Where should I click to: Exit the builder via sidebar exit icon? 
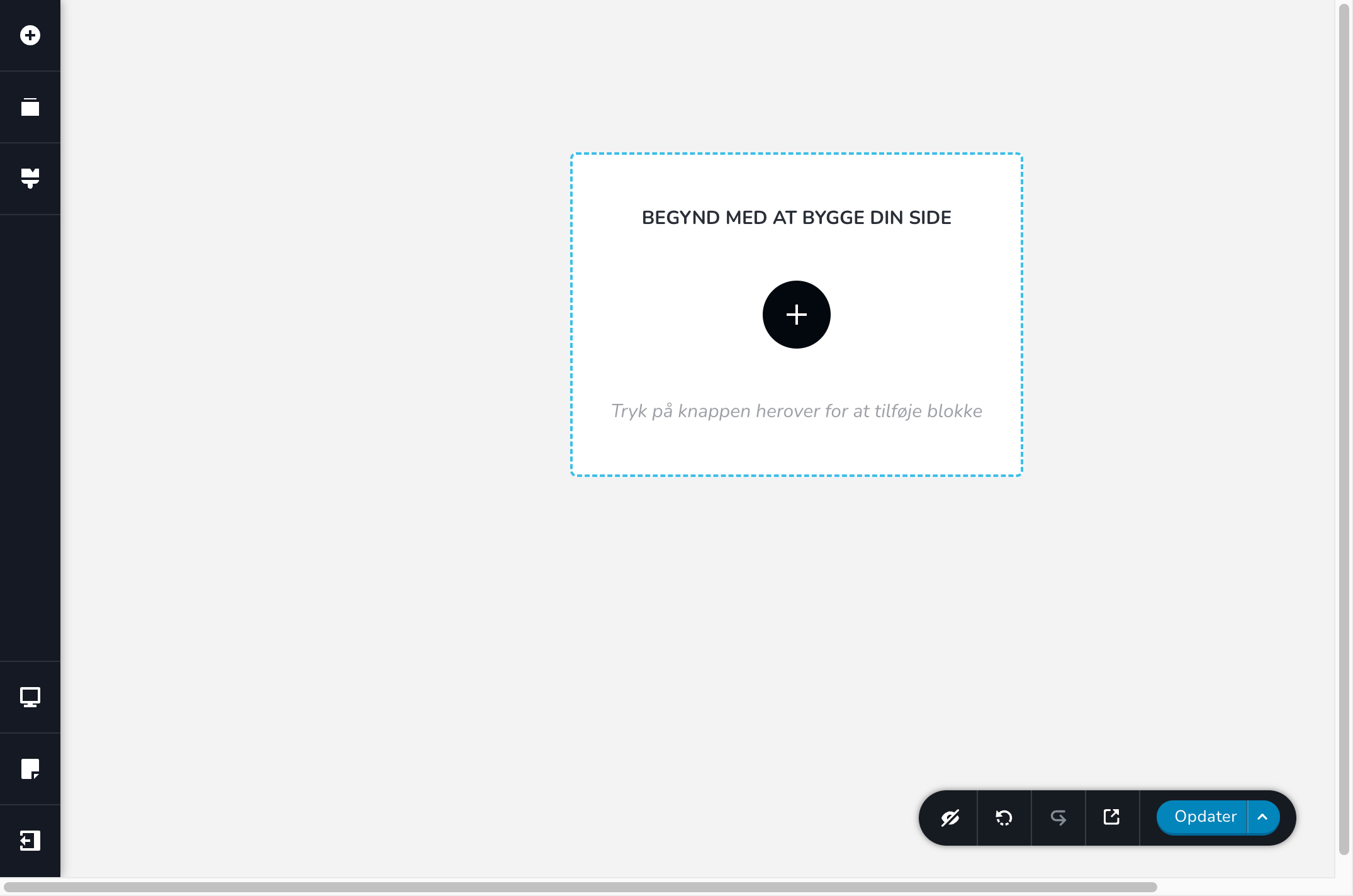pos(30,841)
